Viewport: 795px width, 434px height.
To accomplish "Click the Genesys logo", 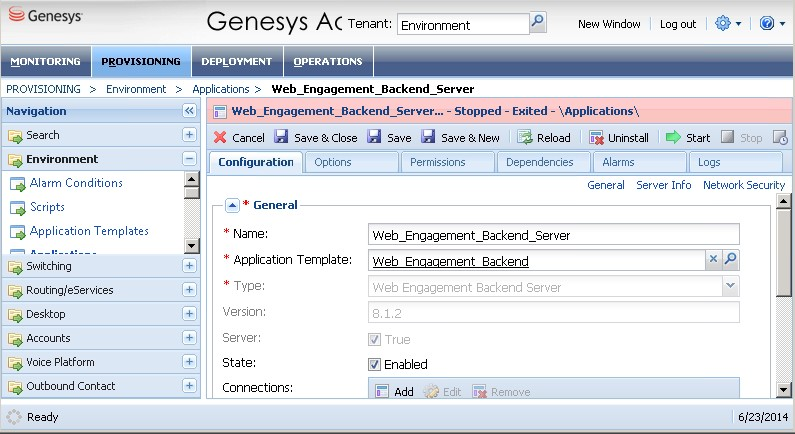I will pyautogui.click(x=45, y=15).
